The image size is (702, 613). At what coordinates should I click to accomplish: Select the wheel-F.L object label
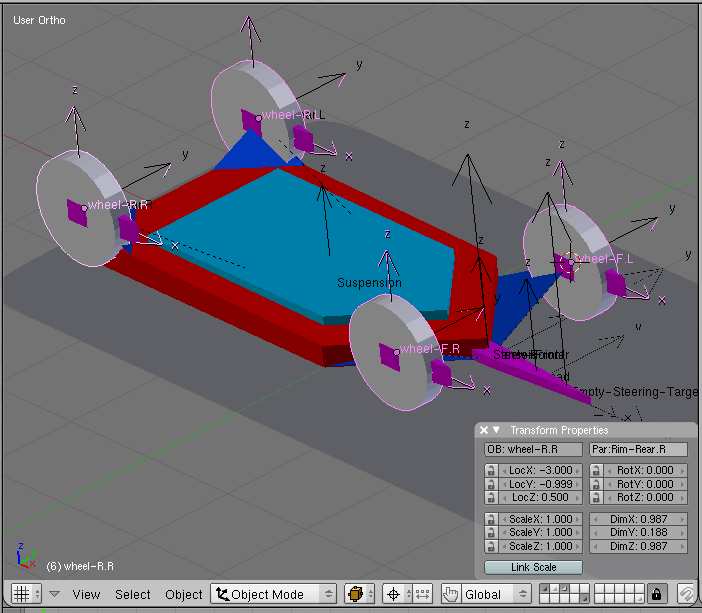pyautogui.click(x=605, y=259)
